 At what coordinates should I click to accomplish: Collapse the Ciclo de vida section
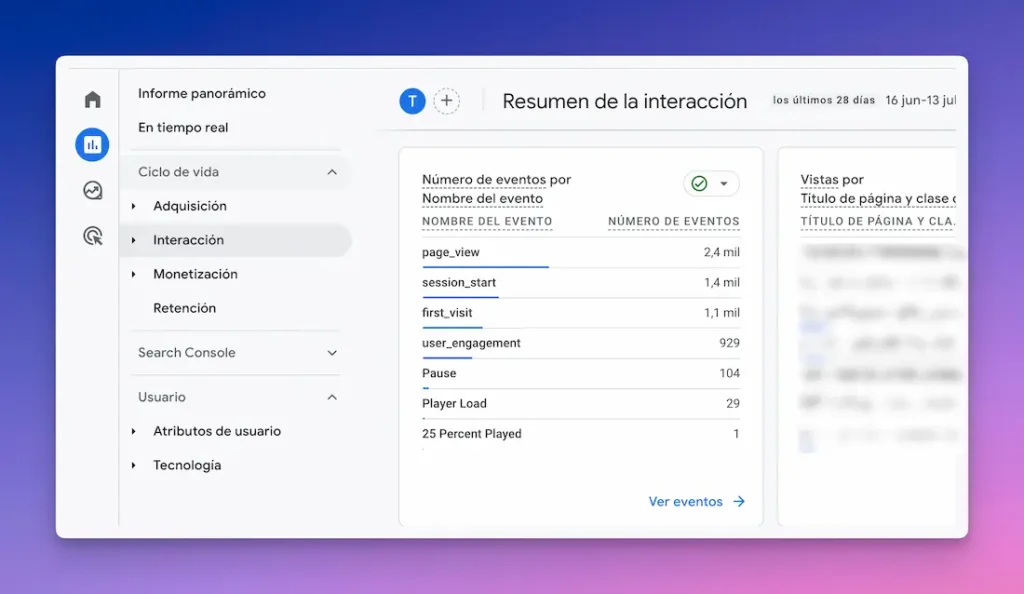pos(330,171)
